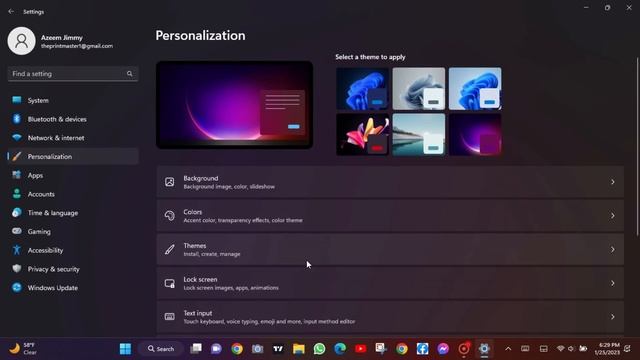Open File Explorer from taskbar

coord(299,349)
